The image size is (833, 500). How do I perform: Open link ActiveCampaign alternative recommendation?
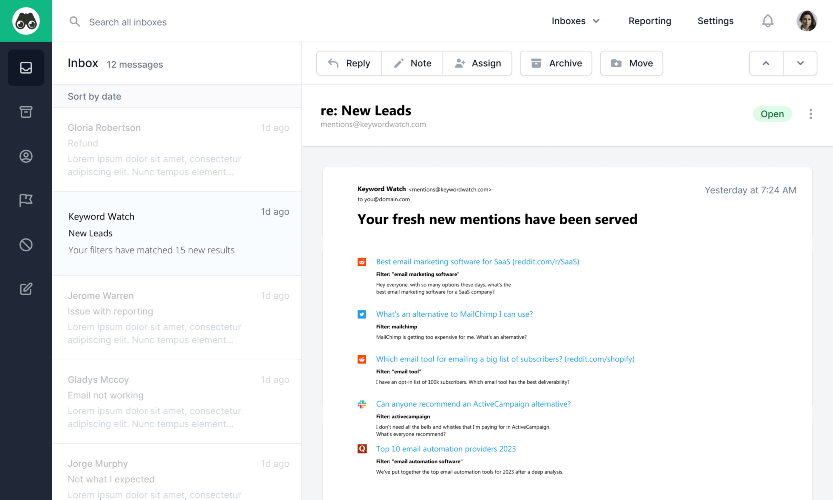tap(473, 404)
